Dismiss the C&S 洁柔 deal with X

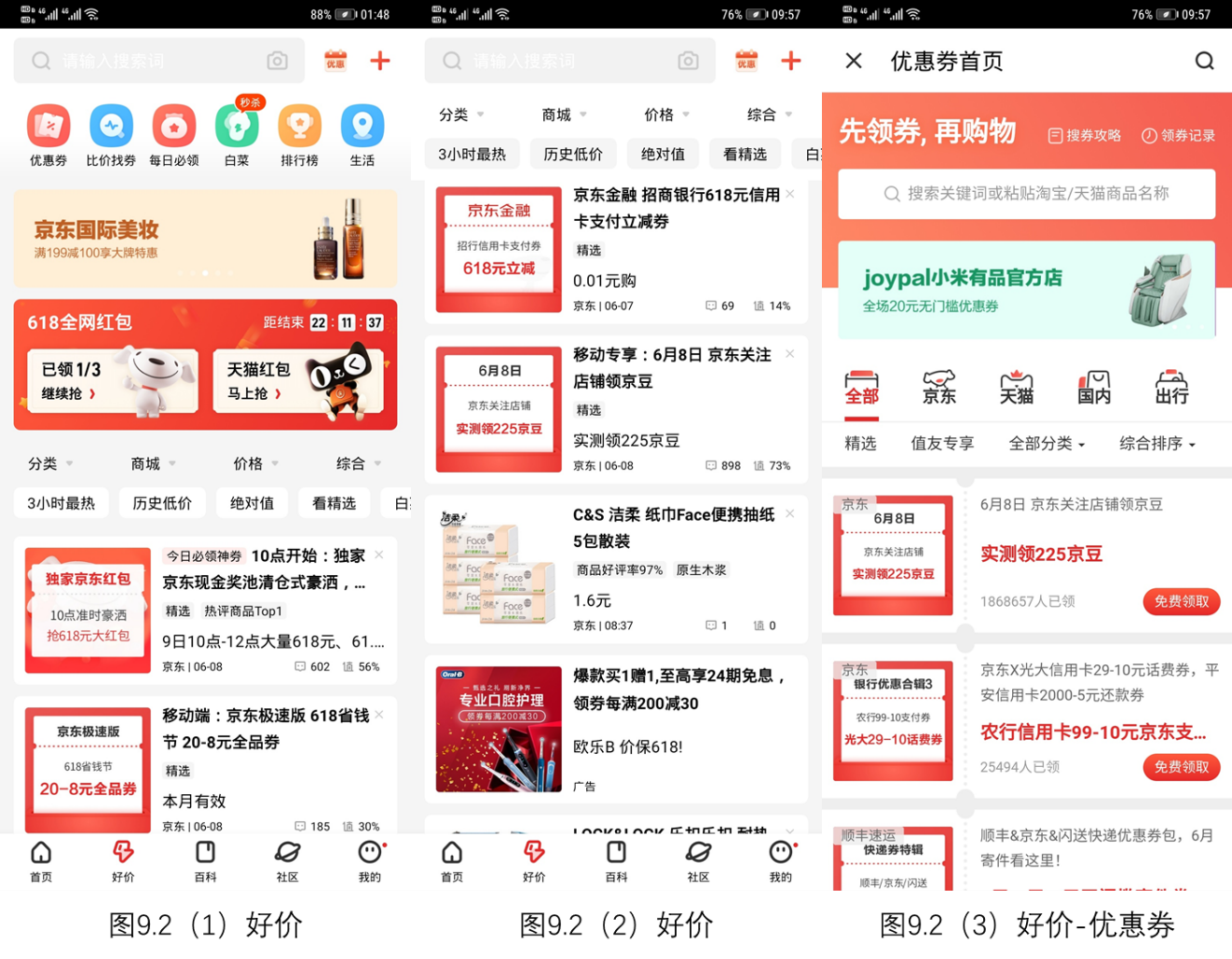789,514
